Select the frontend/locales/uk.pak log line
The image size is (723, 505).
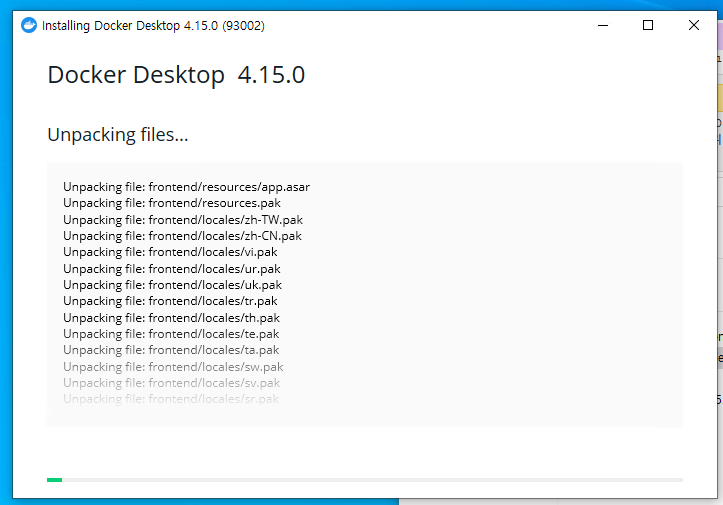pyautogui.click(x=172, y=285)
